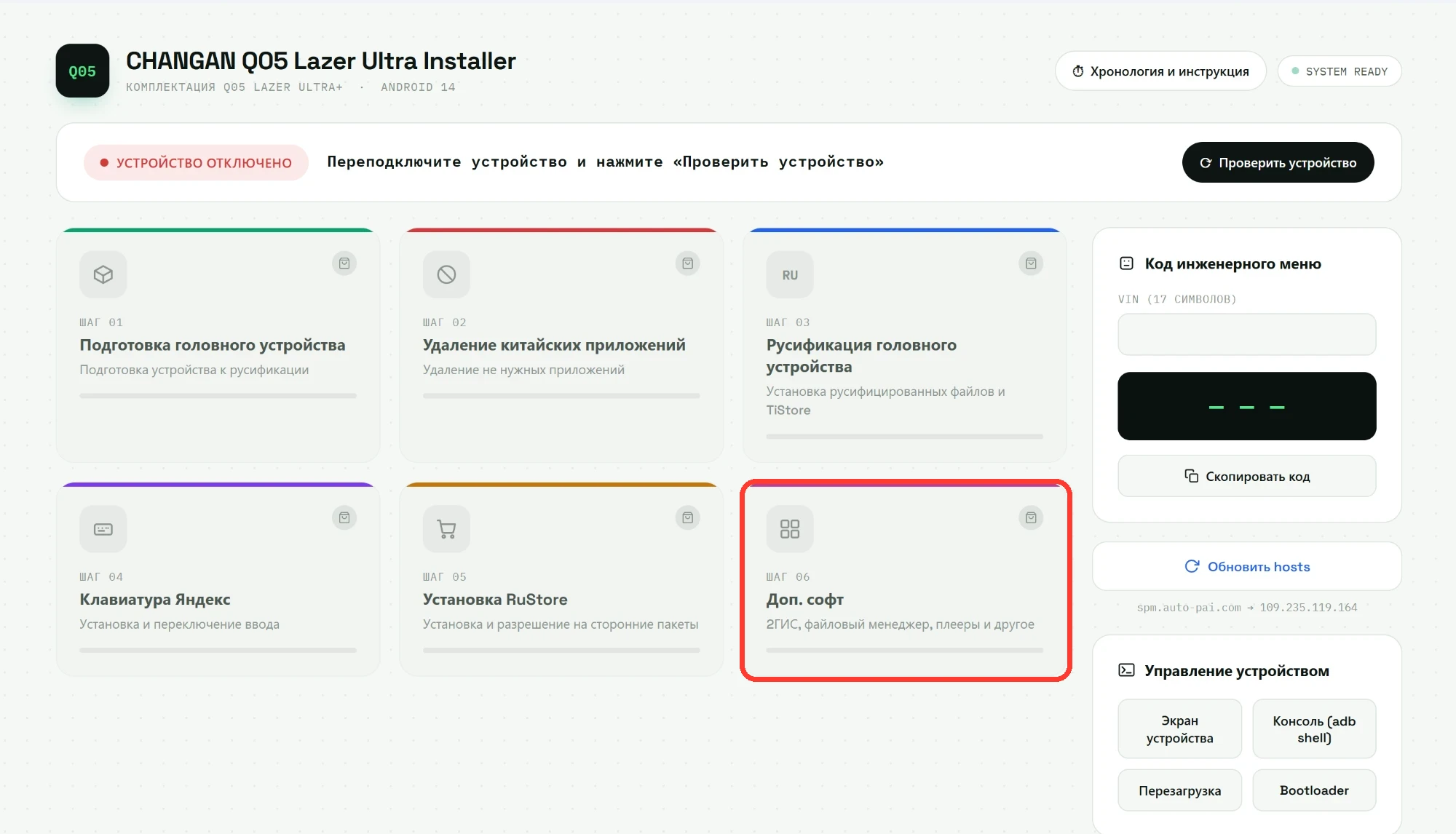Click the Перезагрузка button

(x=1179, y=790)
